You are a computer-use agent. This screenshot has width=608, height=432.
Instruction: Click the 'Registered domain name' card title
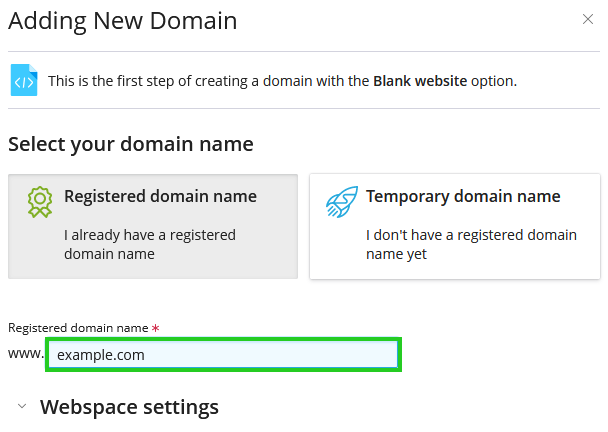tap(160, 197)
